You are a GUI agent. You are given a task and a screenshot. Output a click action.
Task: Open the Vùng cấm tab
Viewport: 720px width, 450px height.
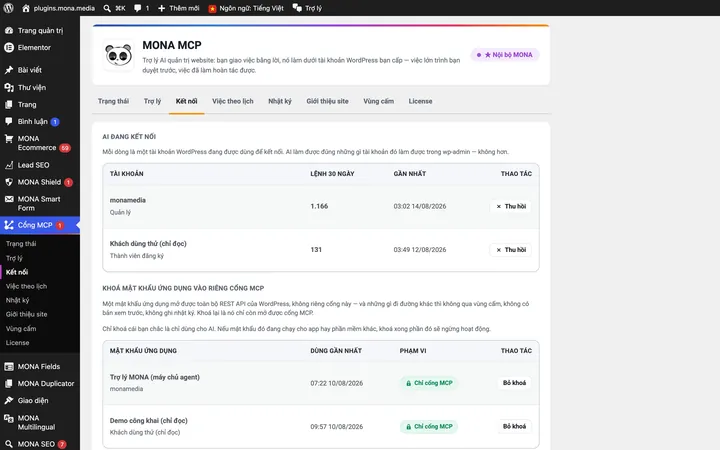coord(378,101)
